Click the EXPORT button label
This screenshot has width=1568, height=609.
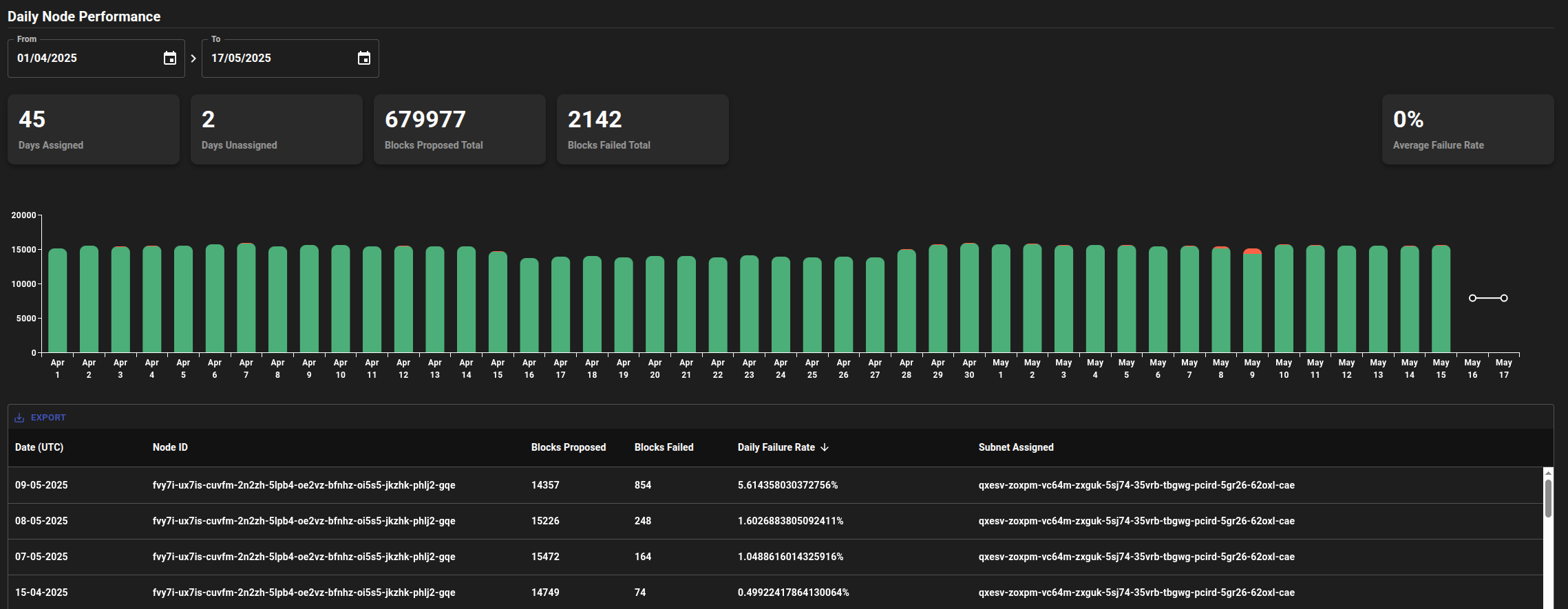48,418
